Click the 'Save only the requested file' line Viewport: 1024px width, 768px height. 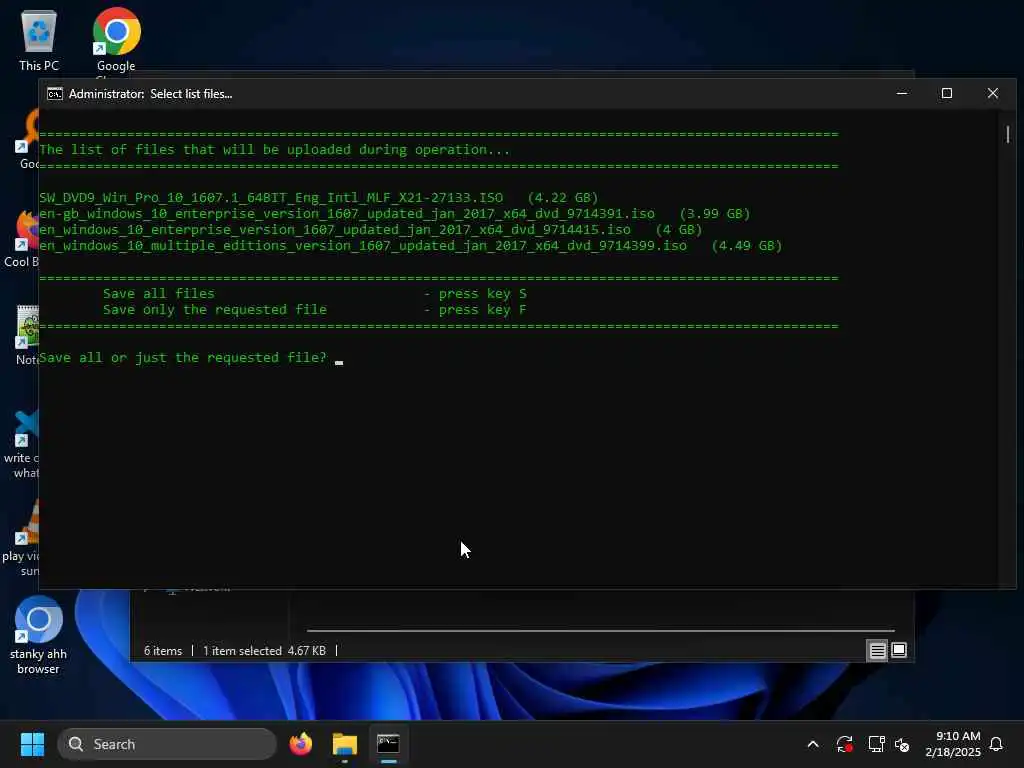(x=315, y=310)
